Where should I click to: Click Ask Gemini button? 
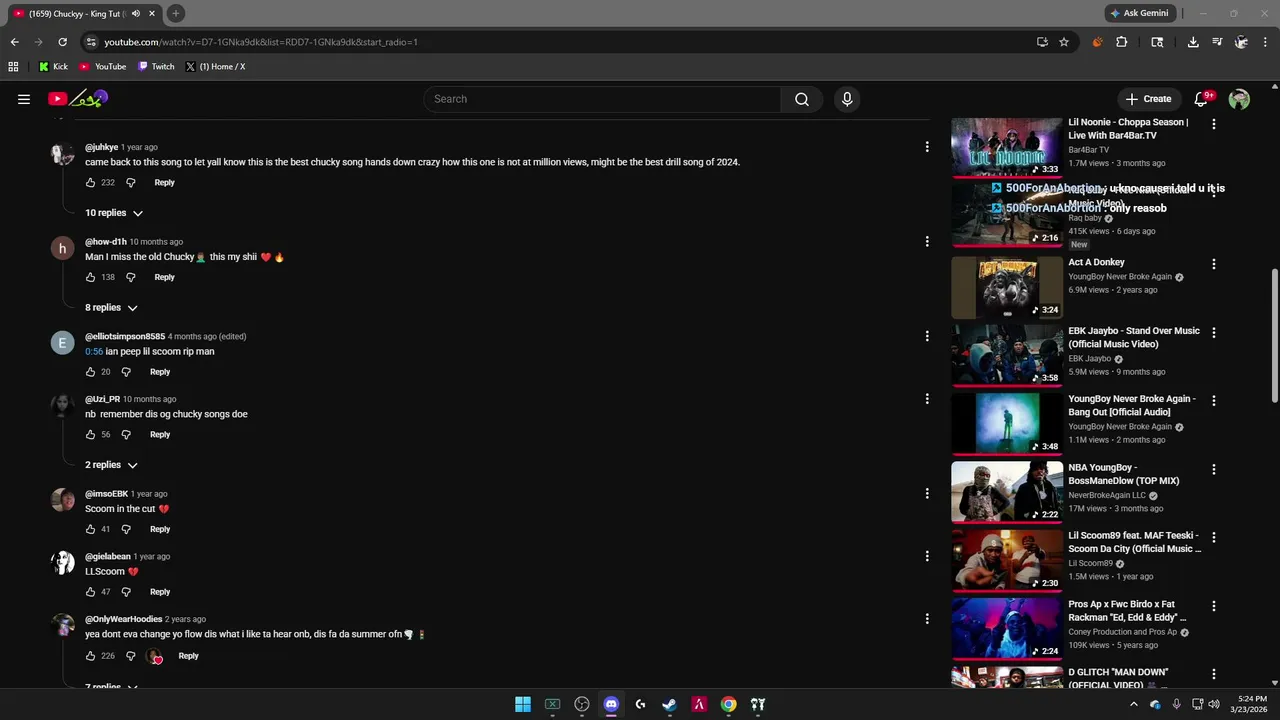1138,13
